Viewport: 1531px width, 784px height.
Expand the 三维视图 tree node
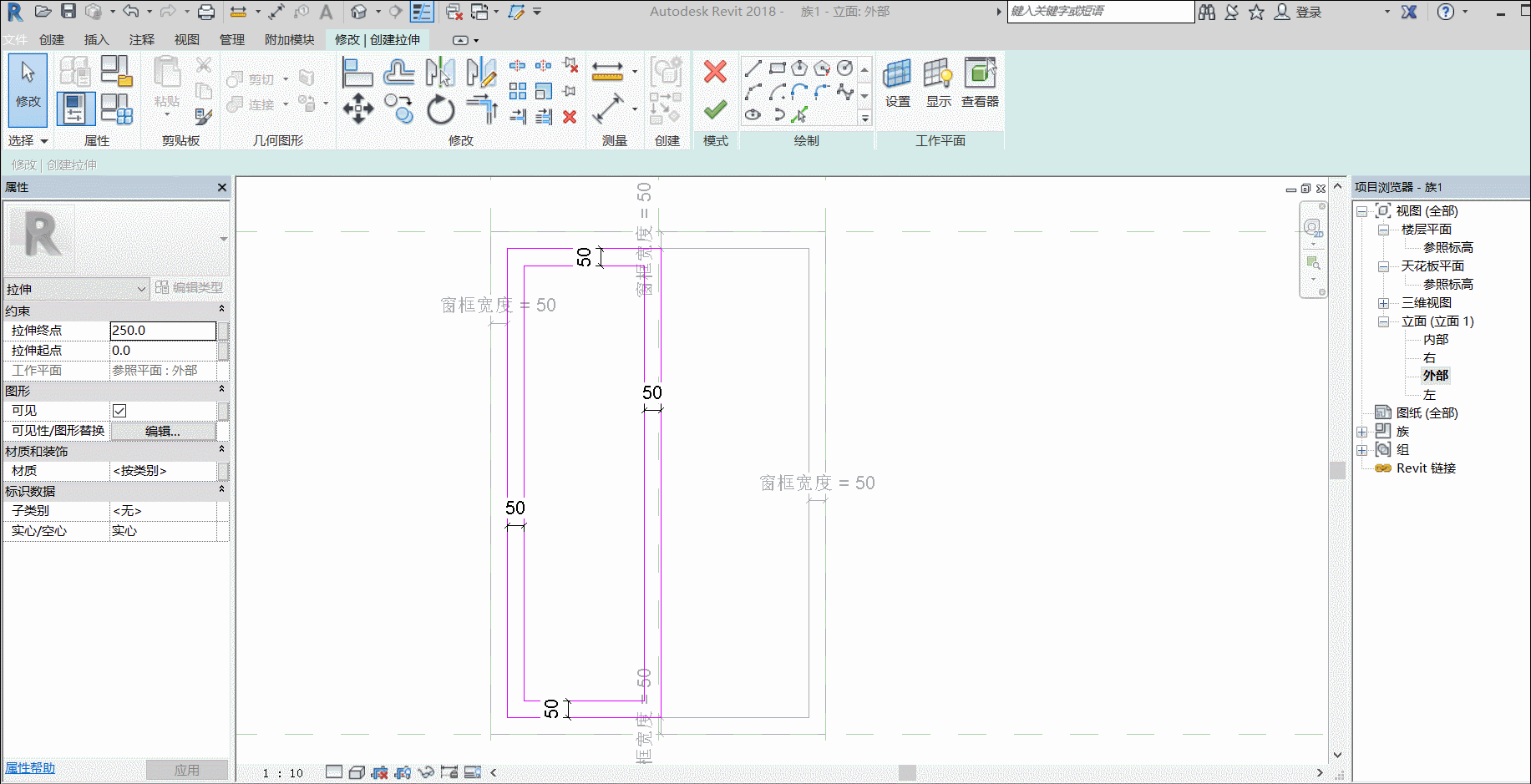[1383, 303]
